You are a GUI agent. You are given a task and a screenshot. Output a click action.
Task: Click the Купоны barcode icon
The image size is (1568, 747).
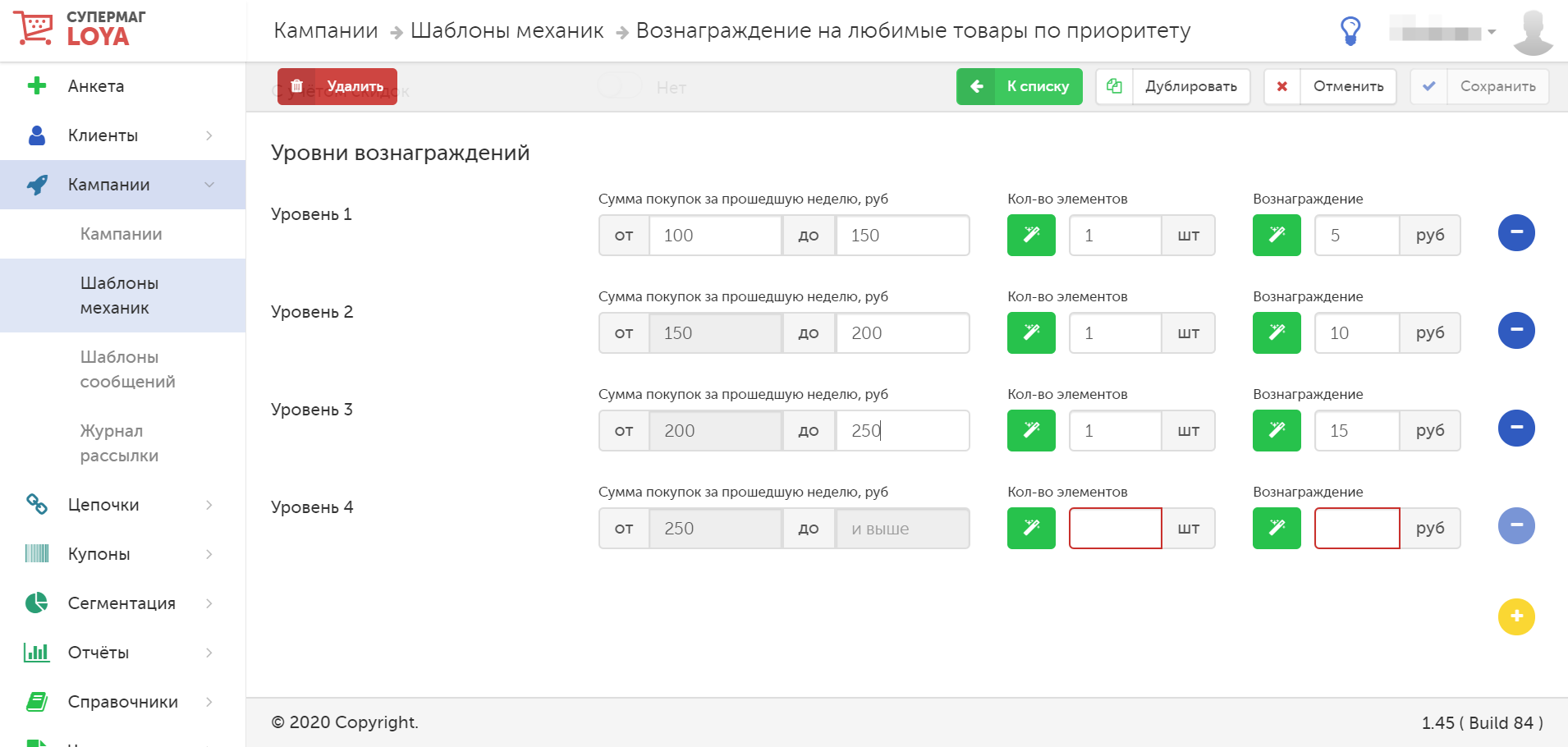(x=37, y=553)
